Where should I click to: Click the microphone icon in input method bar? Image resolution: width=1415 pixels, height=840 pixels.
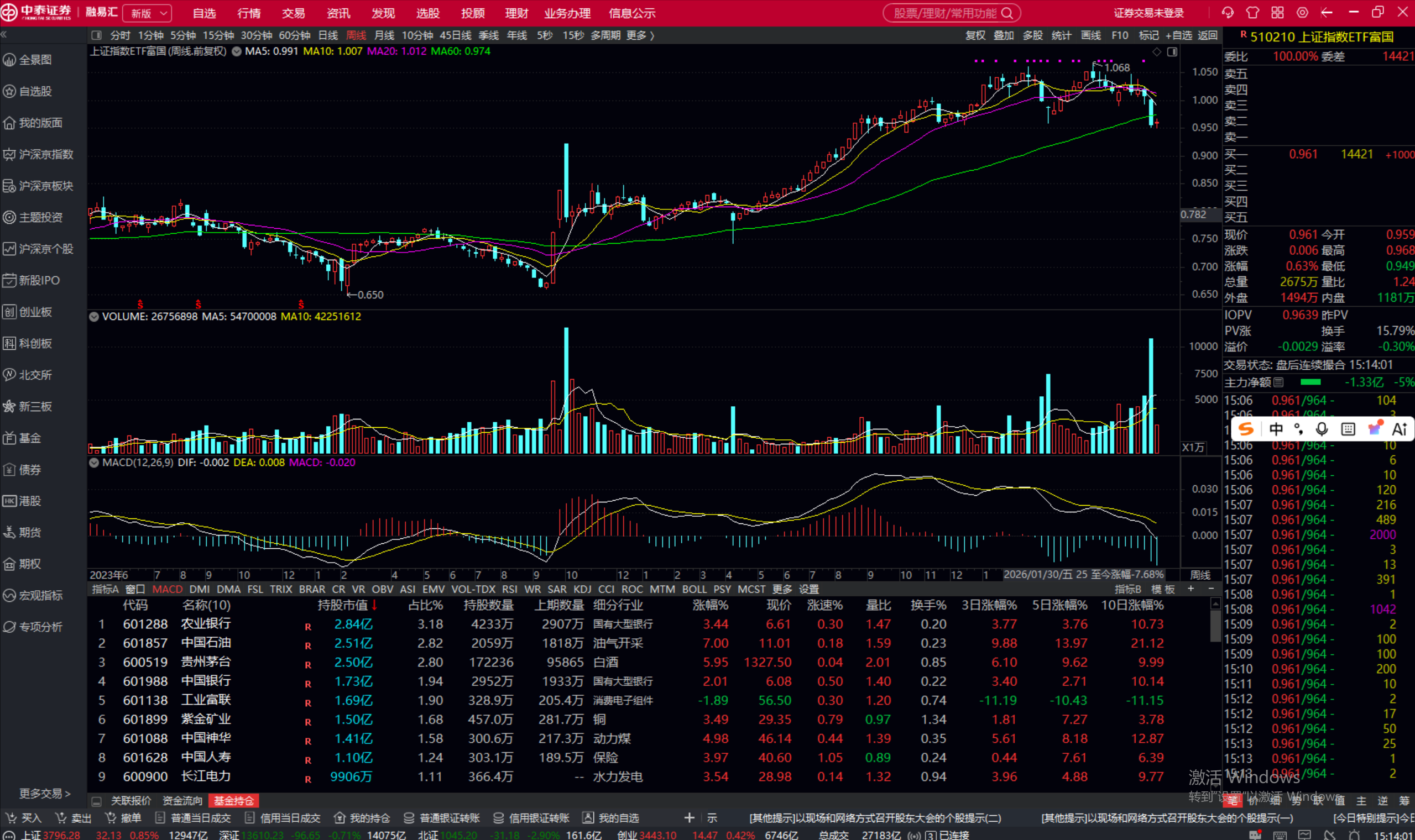click(1322, 429)
